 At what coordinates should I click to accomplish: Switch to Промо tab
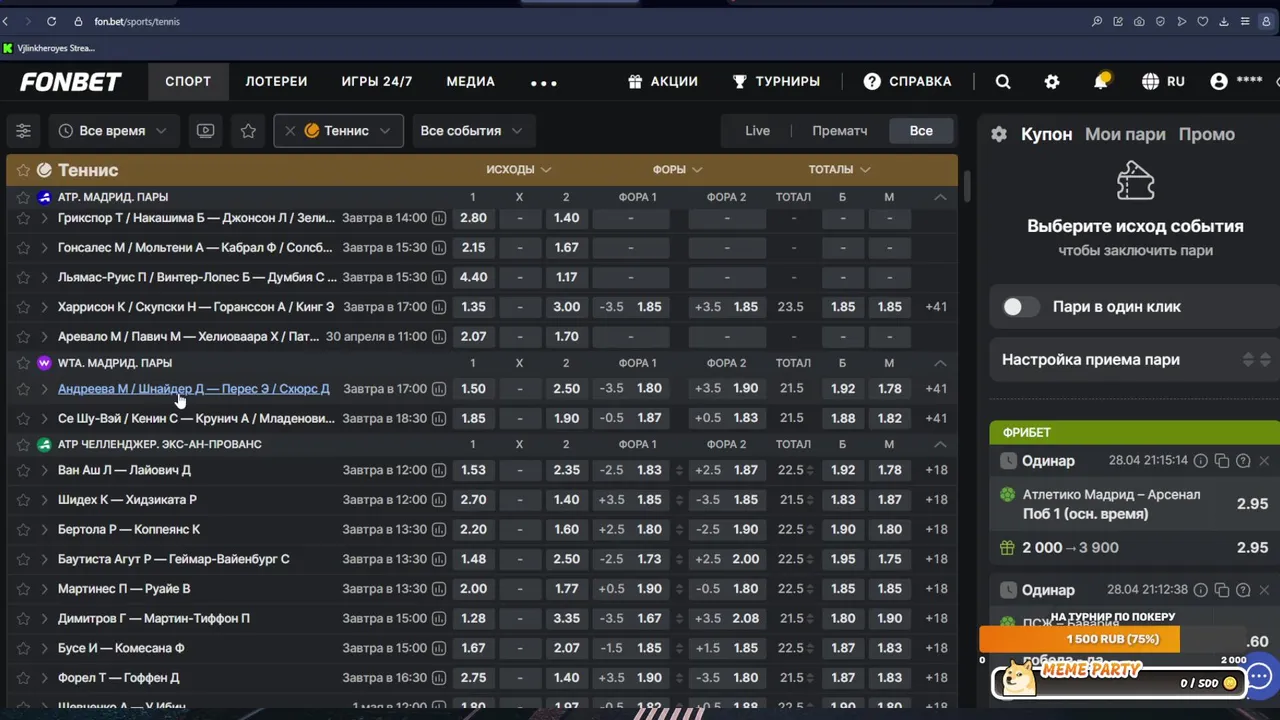(x=1206, y=134)
